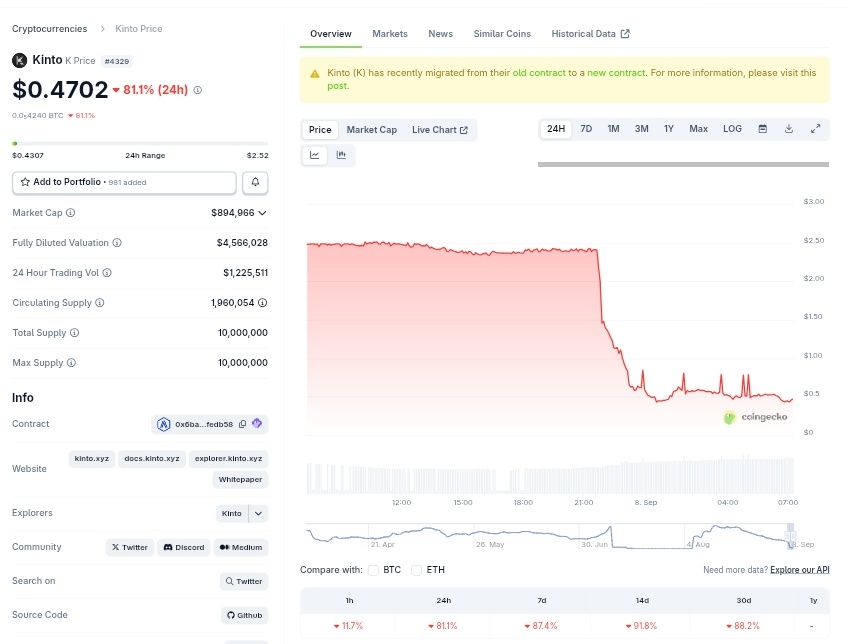This screenshot has height=644, width=848.
Task: Open the Whitepaper link
Action: coord(240,480)
